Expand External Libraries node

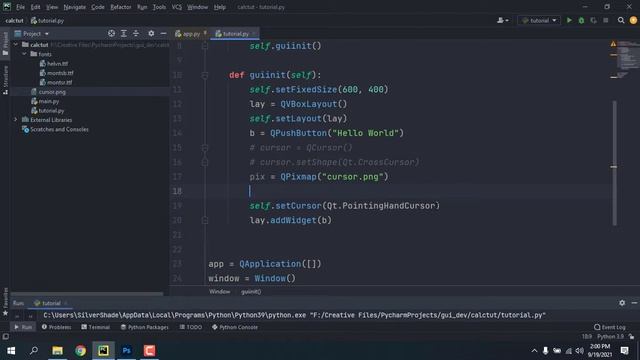[16, 120]
